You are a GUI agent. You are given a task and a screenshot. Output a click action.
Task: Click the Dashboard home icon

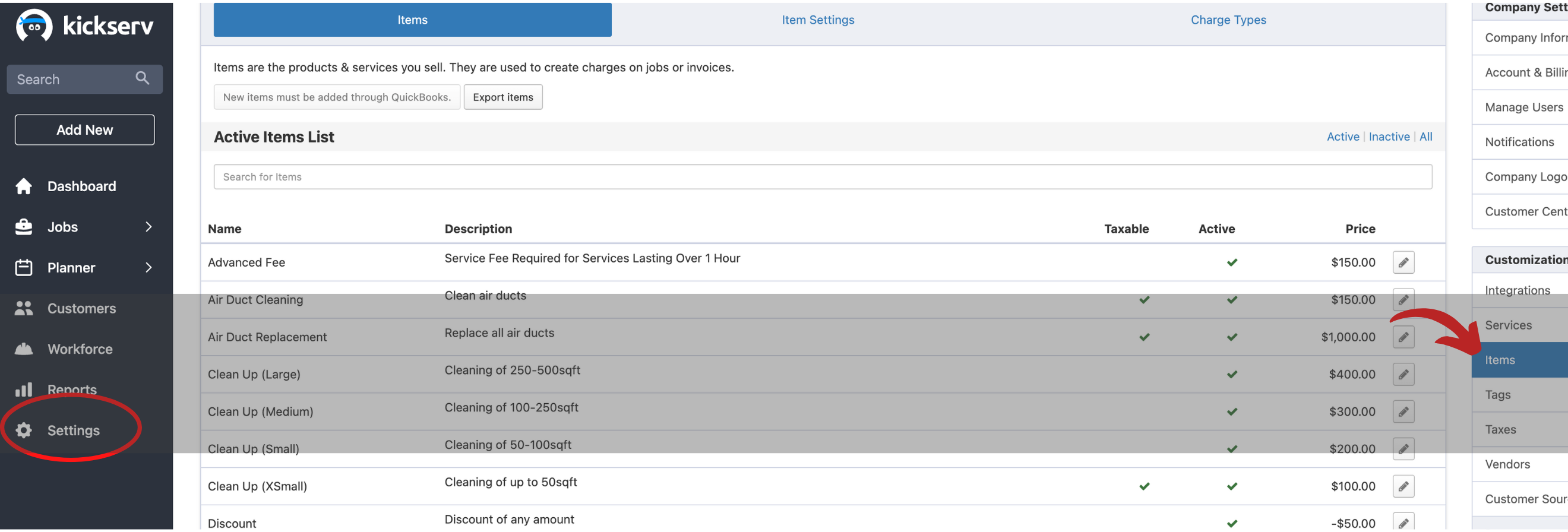tap(24, 186)
